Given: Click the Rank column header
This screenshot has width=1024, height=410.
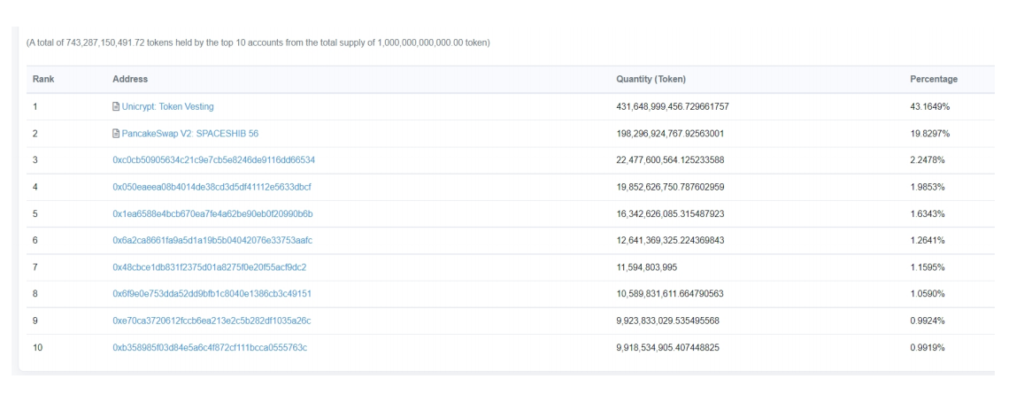Looking at the screenshot, I should [x=43, y=79].
